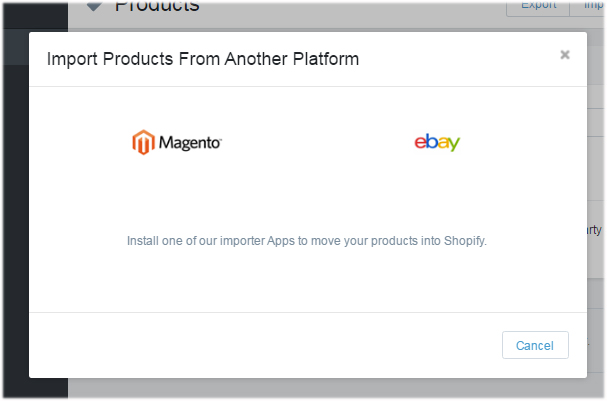This screenshot has width=607, height=401.
Task: Click the importer Apps instruction text
Action: point(307,241)
